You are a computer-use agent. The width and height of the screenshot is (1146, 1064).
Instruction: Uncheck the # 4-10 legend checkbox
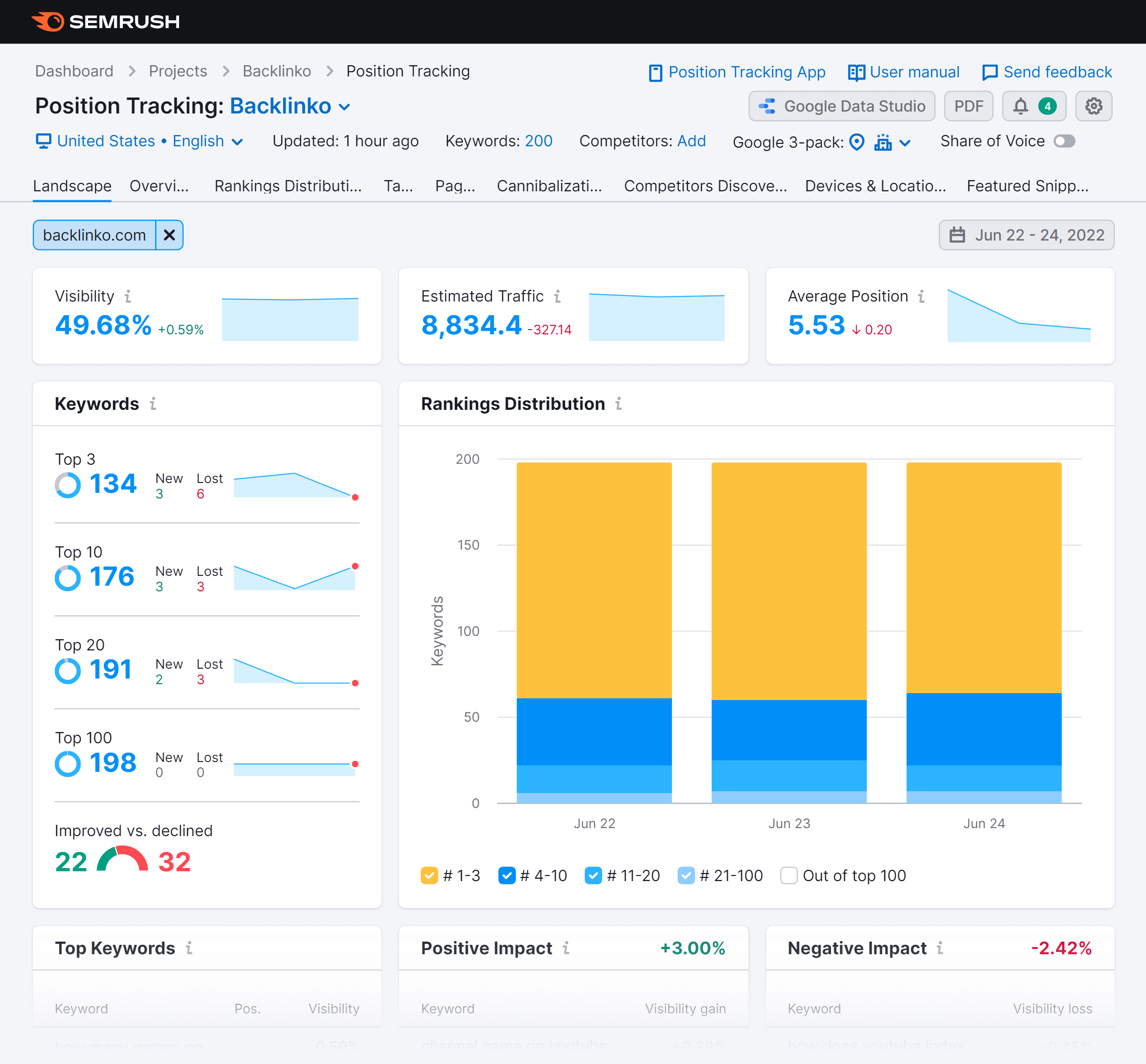[506, 876]
